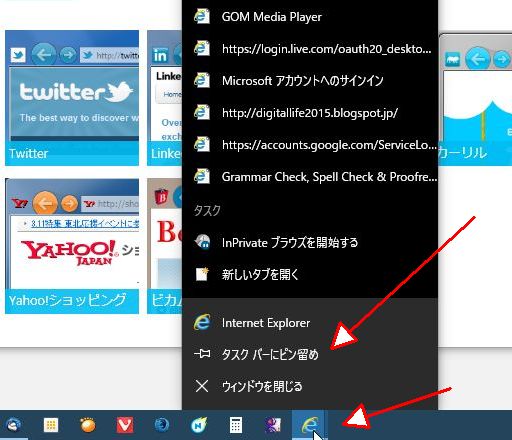
Task: Launch Vivaldi browser from taskbar
Action: 125,425
